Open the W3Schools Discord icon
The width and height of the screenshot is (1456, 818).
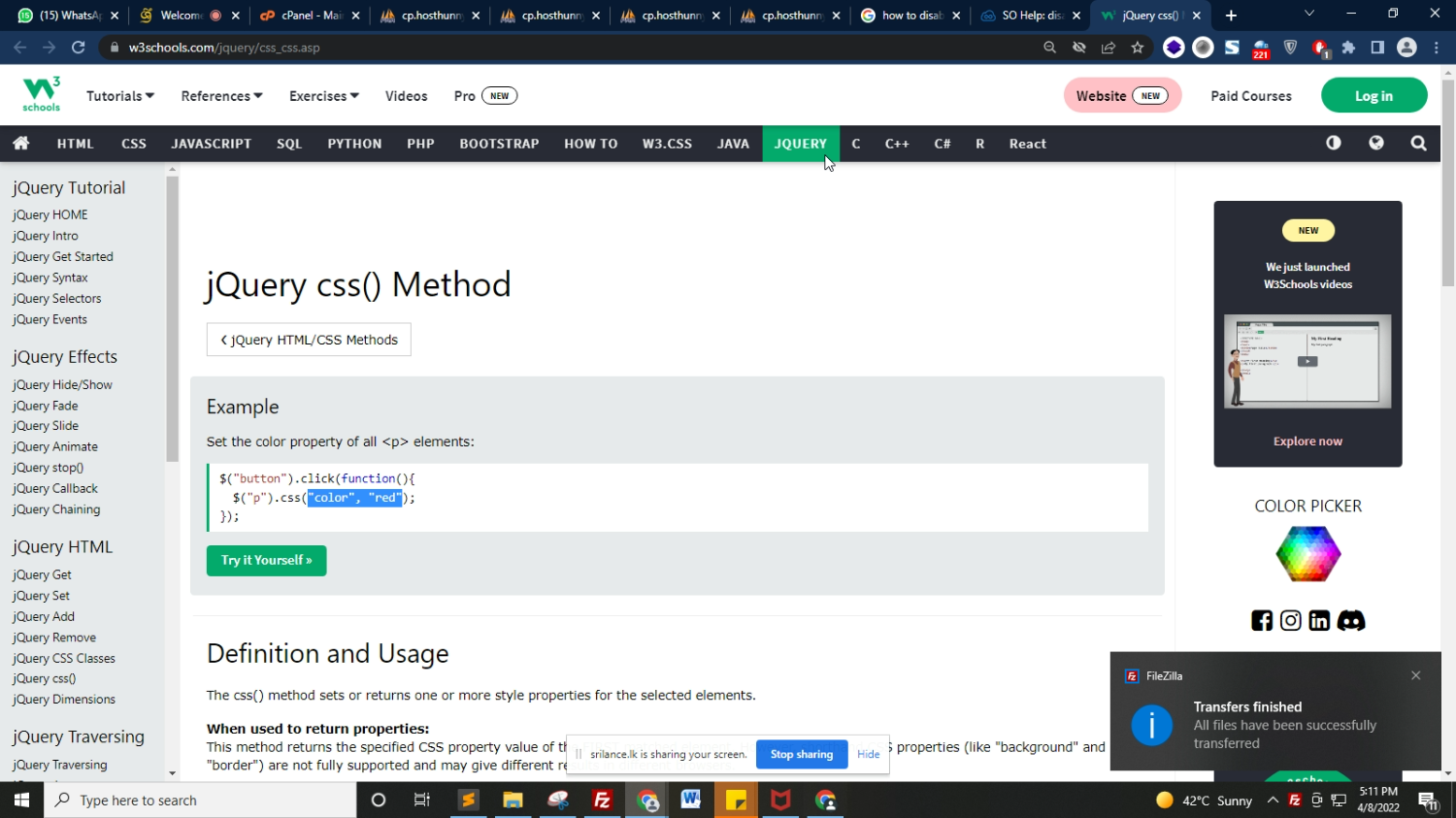click(1351, 621)
